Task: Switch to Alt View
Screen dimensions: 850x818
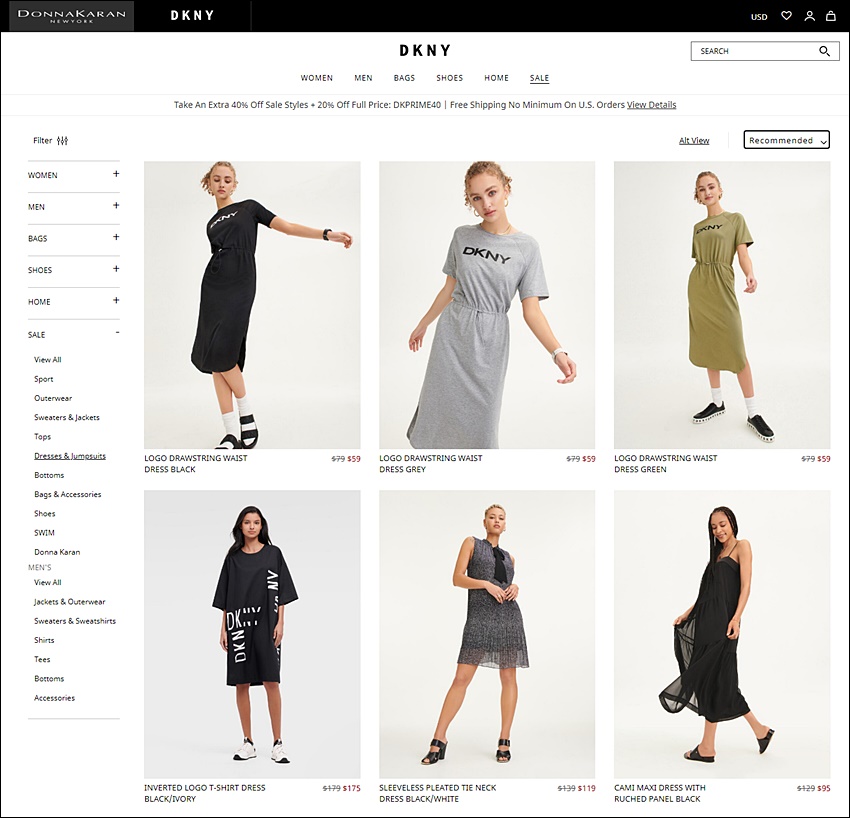Action: point(694,140)
